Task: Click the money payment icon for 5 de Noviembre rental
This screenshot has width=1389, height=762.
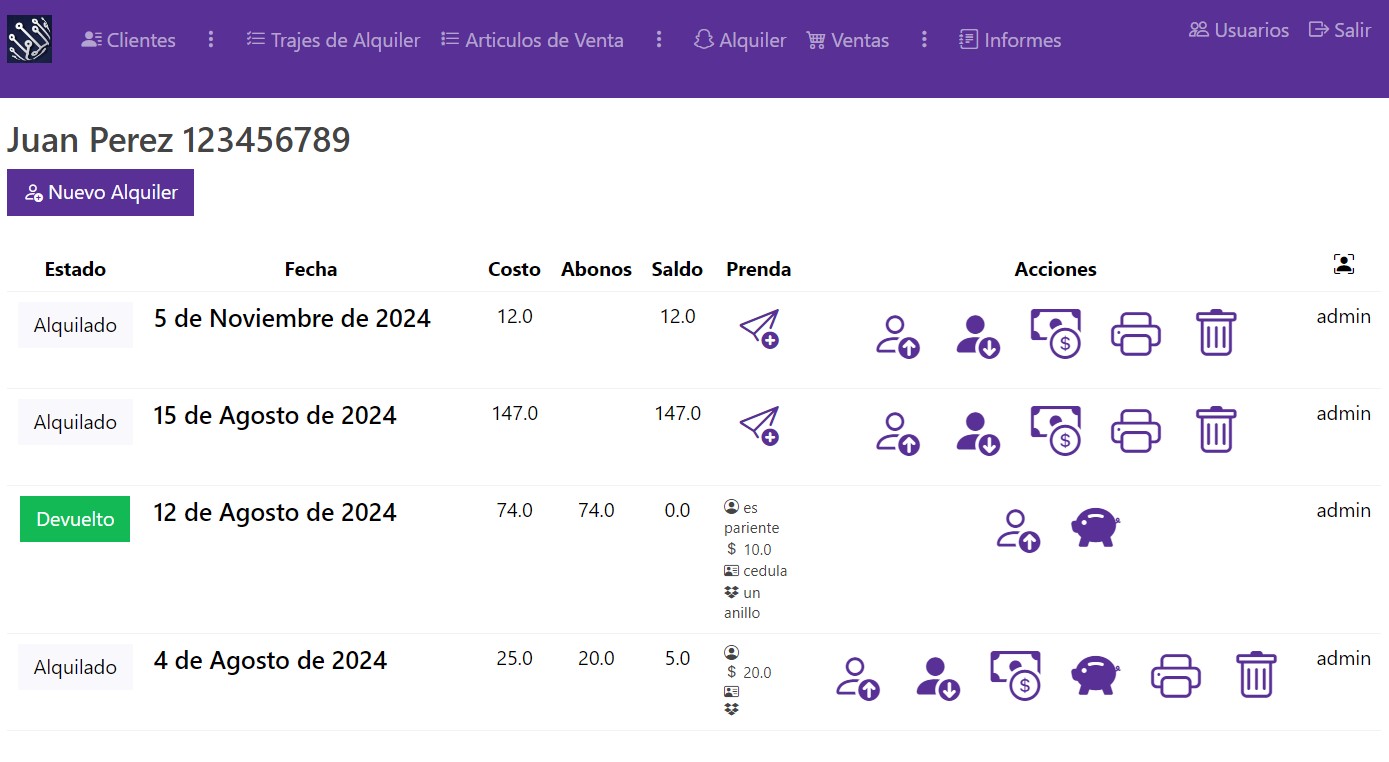Action: (1056, 333)
